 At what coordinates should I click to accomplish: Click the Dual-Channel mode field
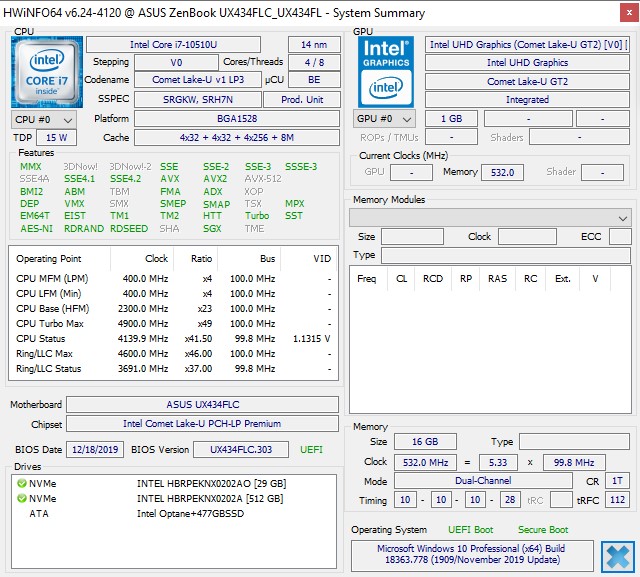483,480
